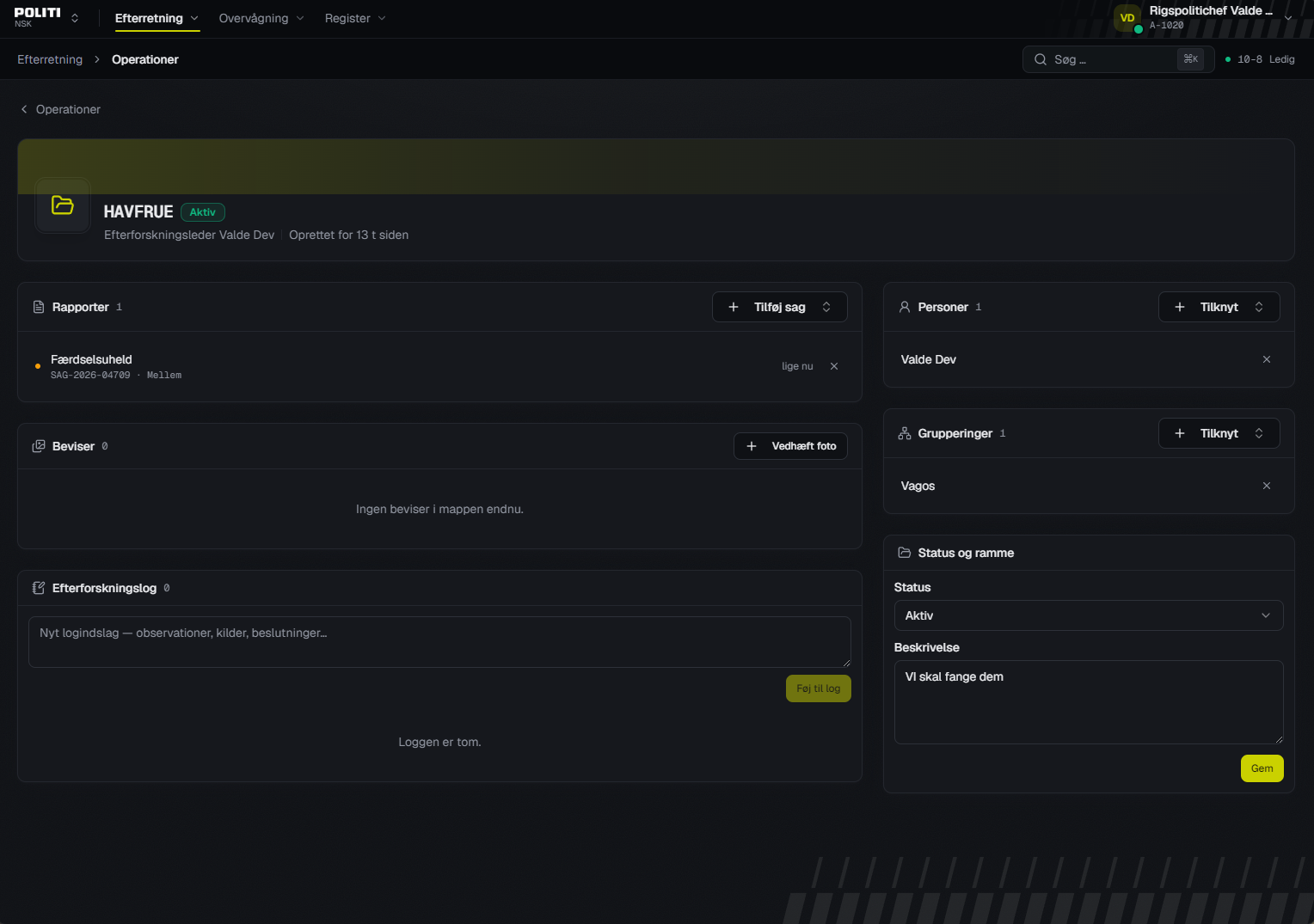This screenshot has width=1314, height=924.
Task: Click the Operationer breadcrumb
Action: [x=145, y=59]
